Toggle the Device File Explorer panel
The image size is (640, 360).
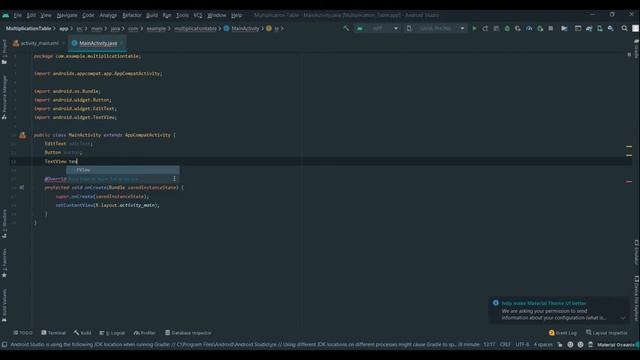click(636, 298)
